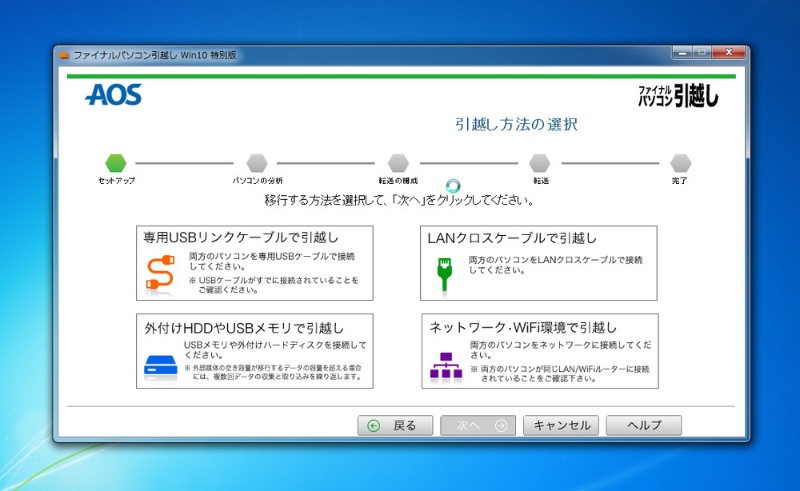
Task: Click the 転送 step hexagon
Action: [x=540, y=162]
